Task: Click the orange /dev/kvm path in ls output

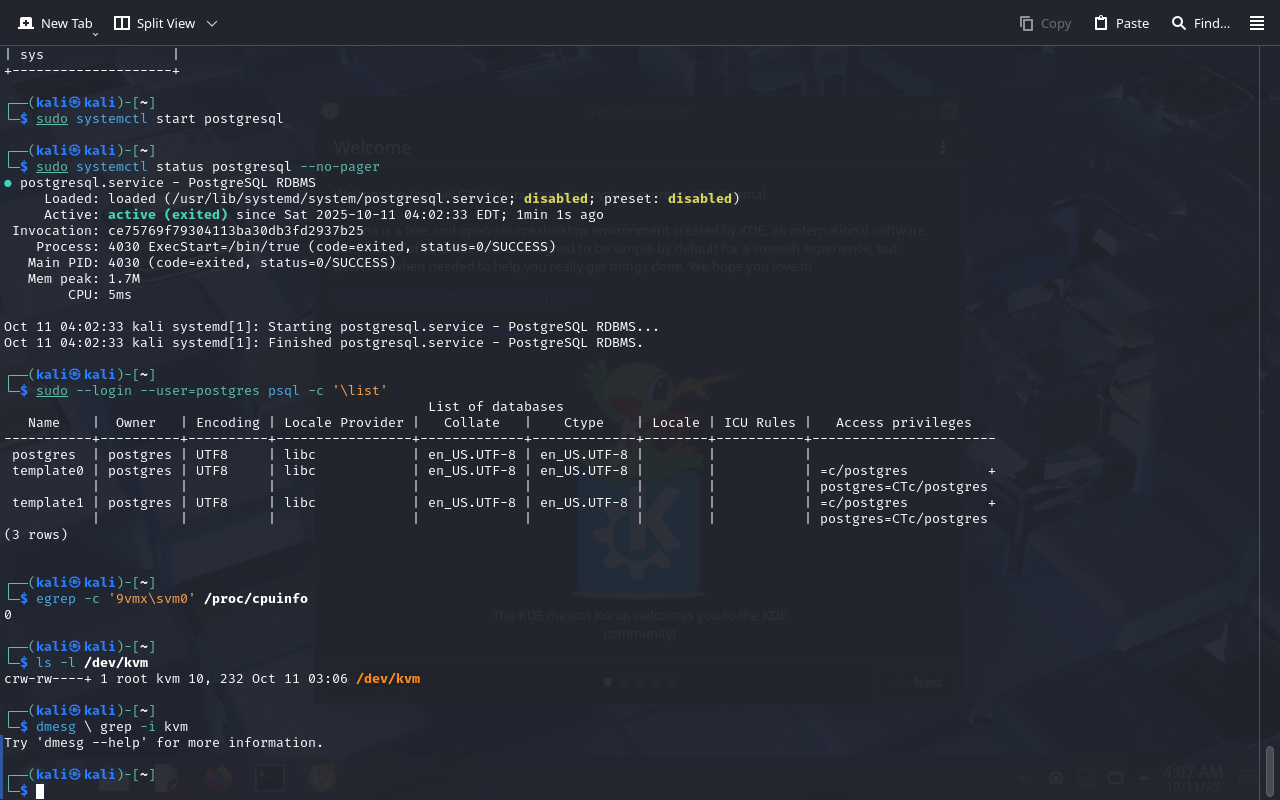Action: 388,679
